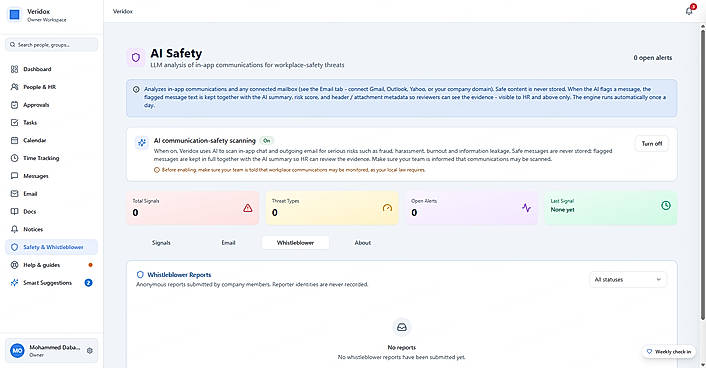This screenshot has width=706, height=368.
Task: Click the MO user avatar
Action: tap(17, 350)
